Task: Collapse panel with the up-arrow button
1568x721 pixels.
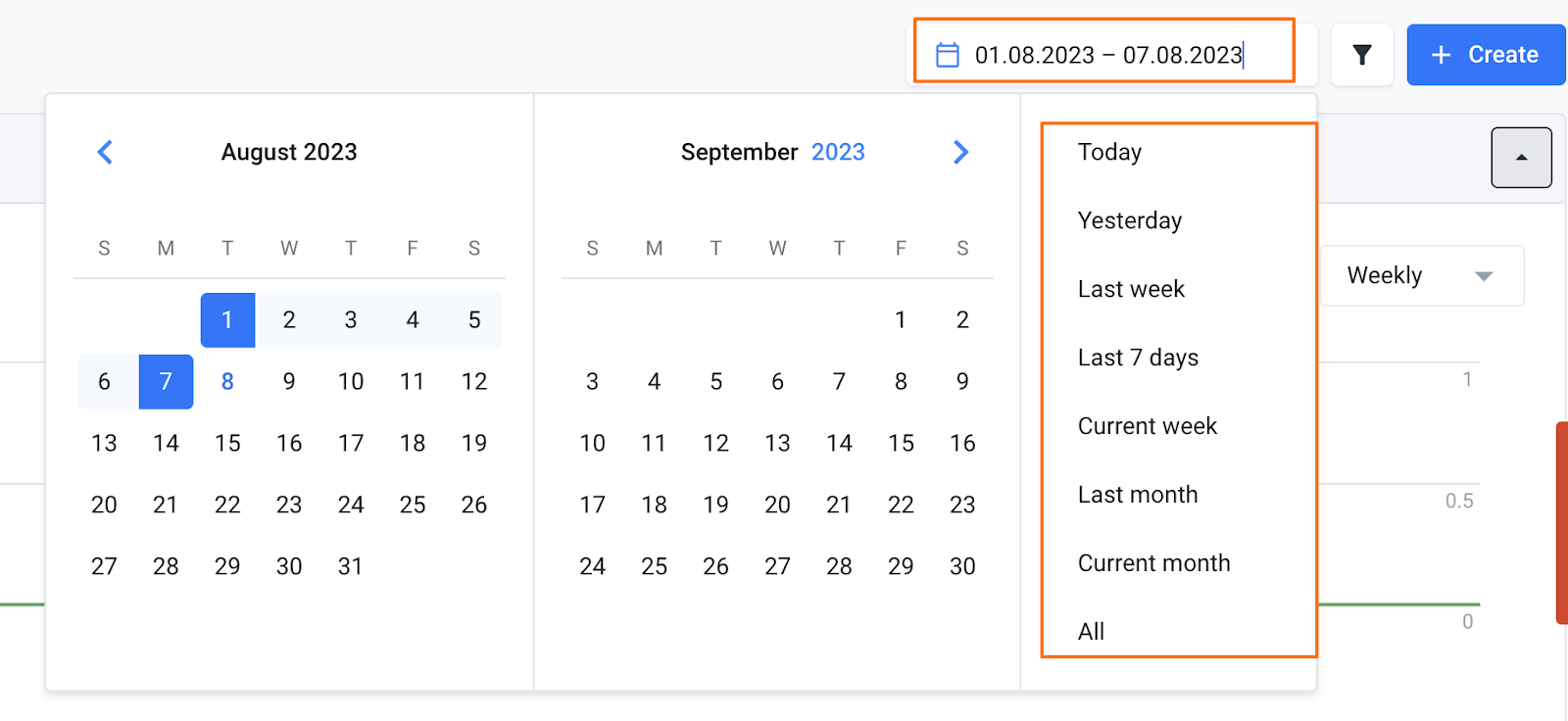Action: [1521, 158]
